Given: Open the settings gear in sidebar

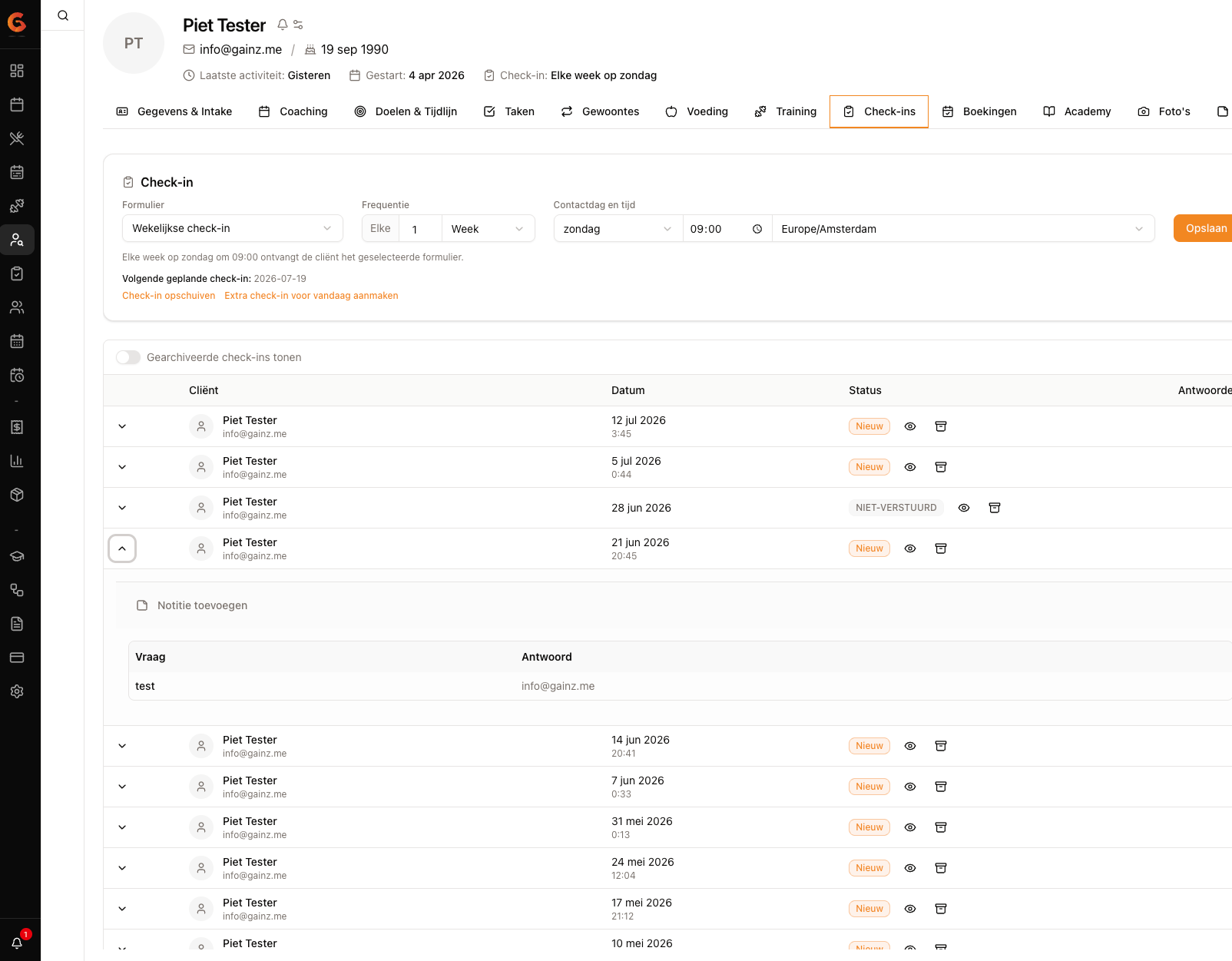Looking at the screenshot, I should click(x=17, y=691).
